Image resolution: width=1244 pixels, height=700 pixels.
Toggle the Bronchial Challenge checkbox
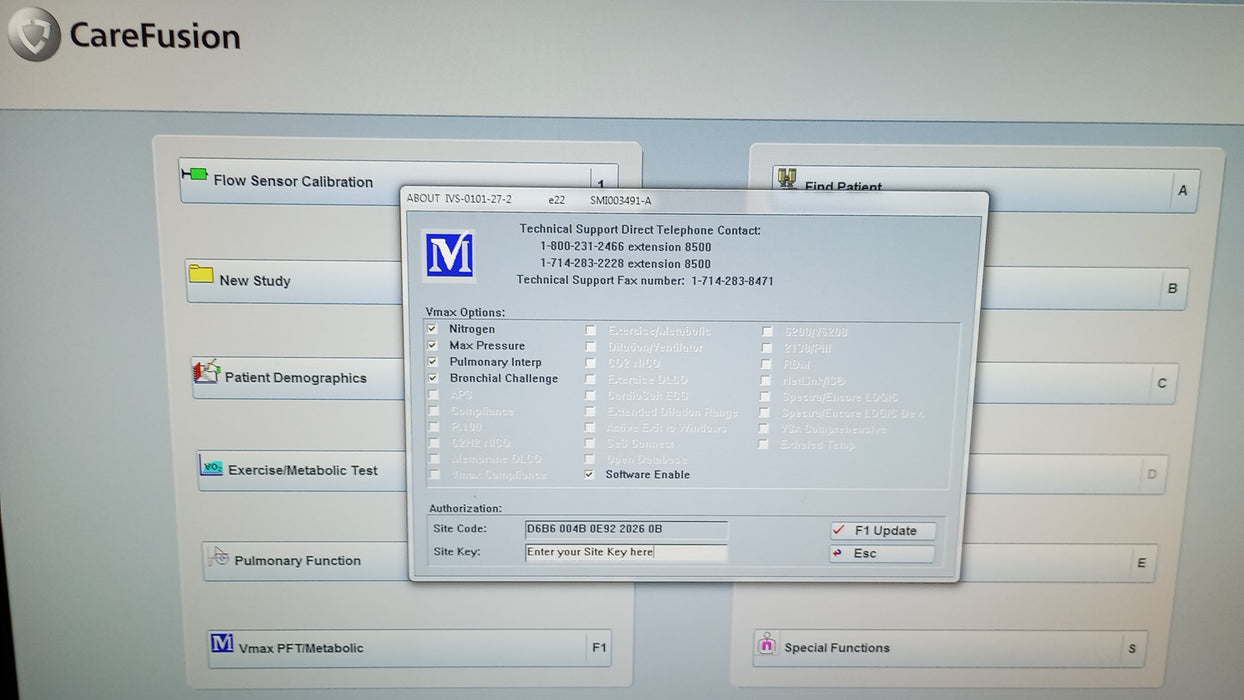[x=432, y=379]
